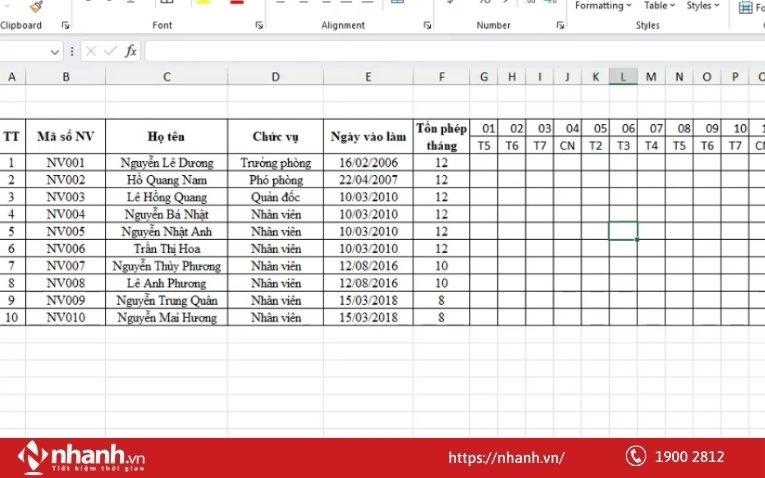Click the formula bar options dots
The image size is (765, 478).
tap(72, 51)
